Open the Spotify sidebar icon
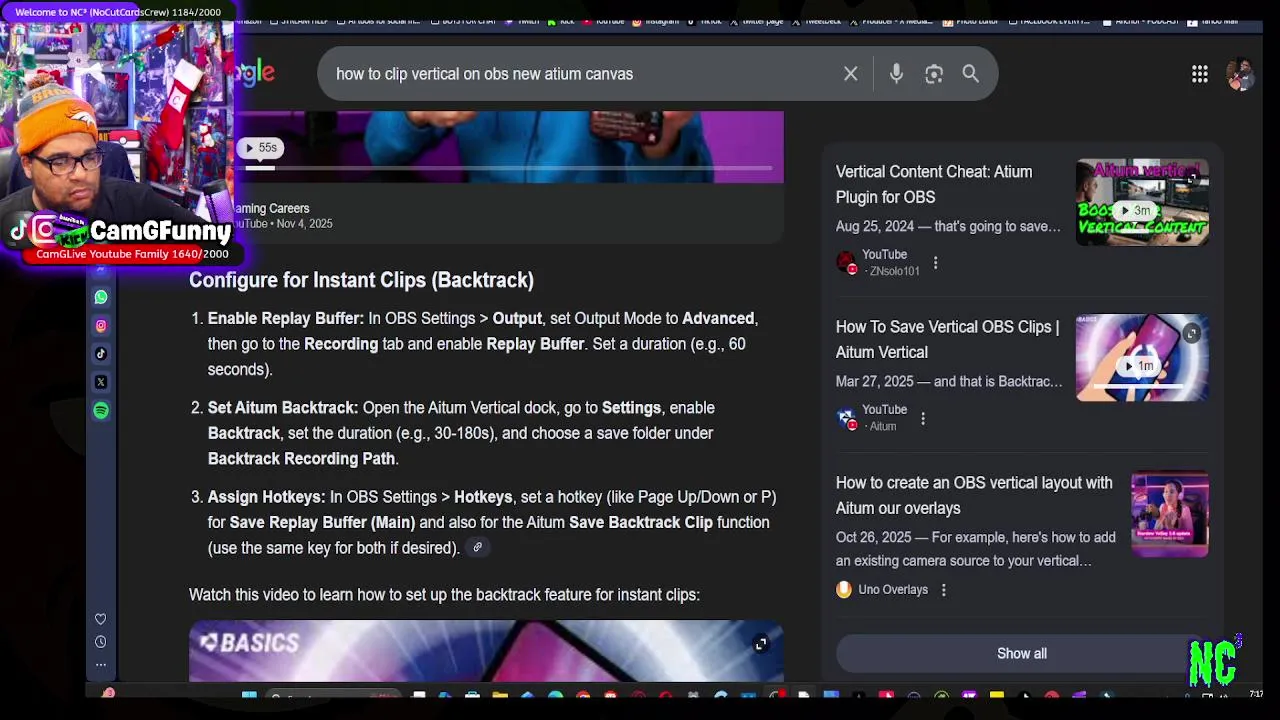1280x720 pixels. point(101,410)
